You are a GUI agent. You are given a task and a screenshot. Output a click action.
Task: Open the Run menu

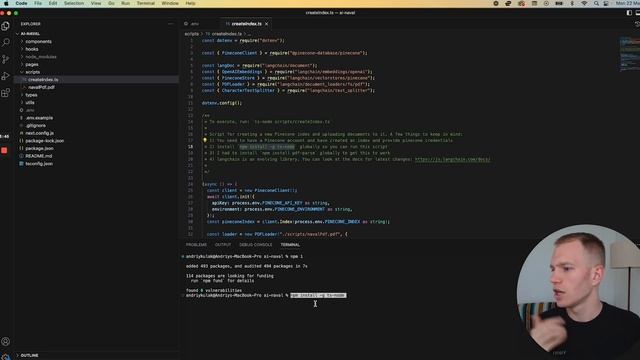(126, 3)
